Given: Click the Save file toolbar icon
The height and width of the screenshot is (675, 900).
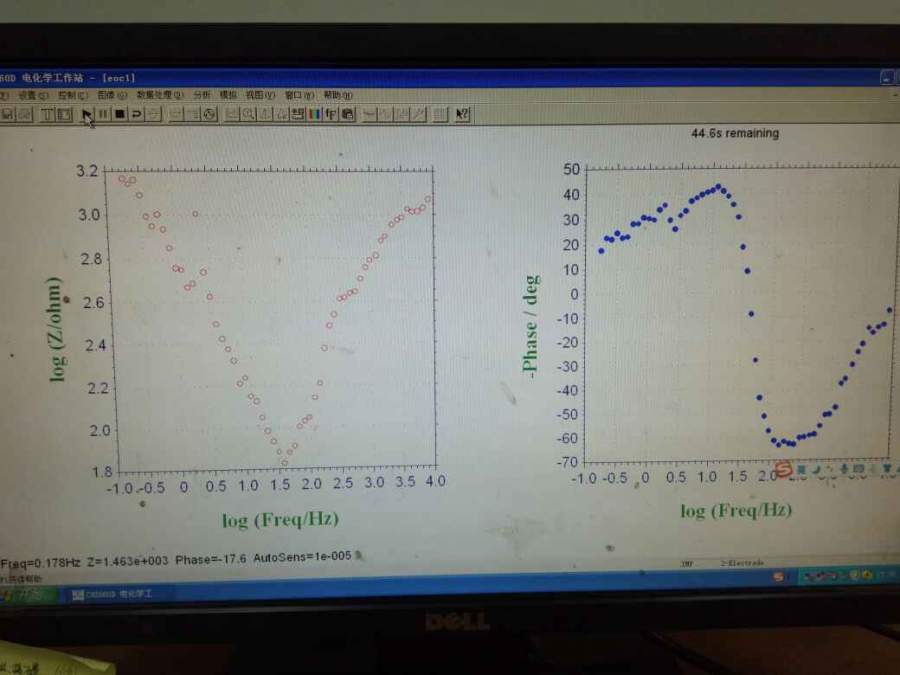Looking at the screenshot, I should point(7,114).
